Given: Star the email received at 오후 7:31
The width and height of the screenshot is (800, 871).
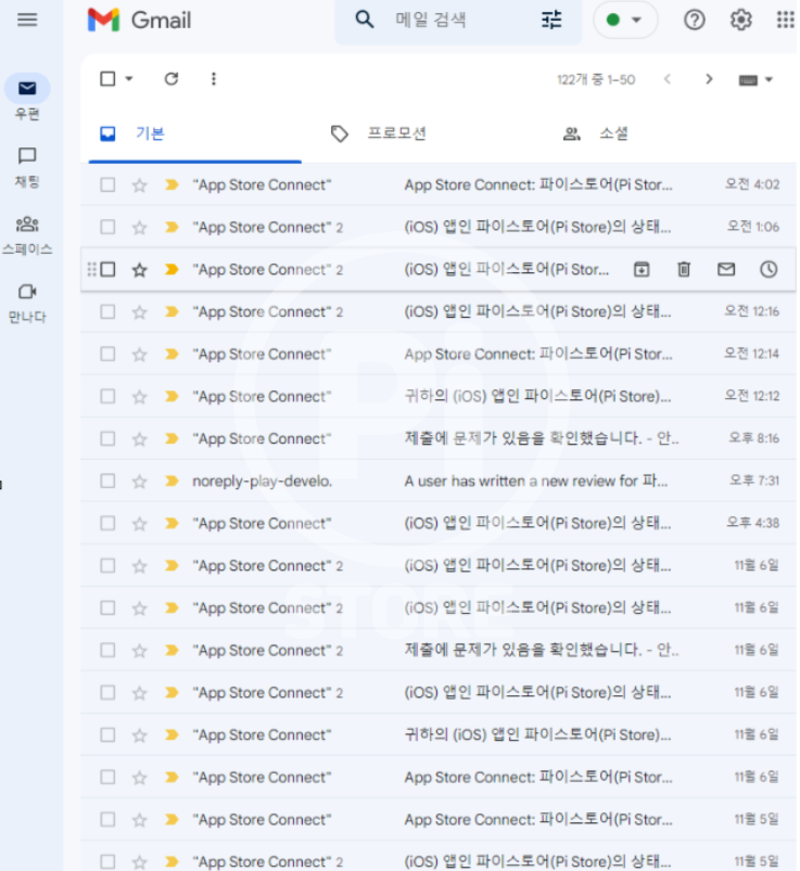Looking at the screenshot, I should point(139,480).
